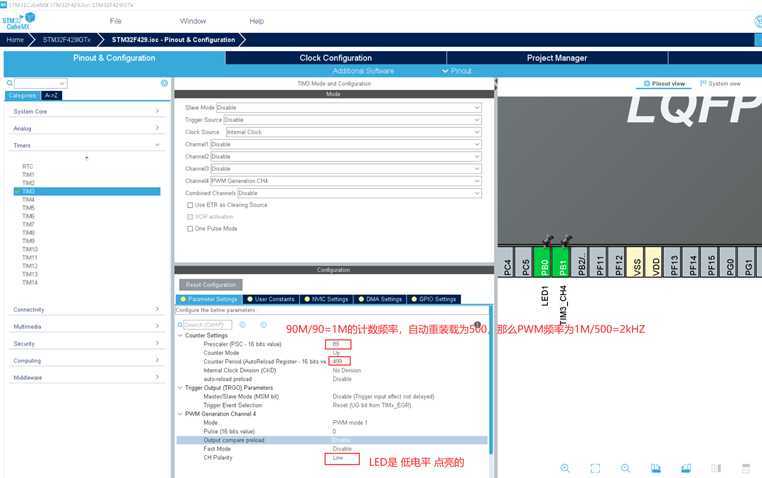Go to previous parameter search result
The height and width of the screenshot is (478, 762).
[x=242, y=324]
